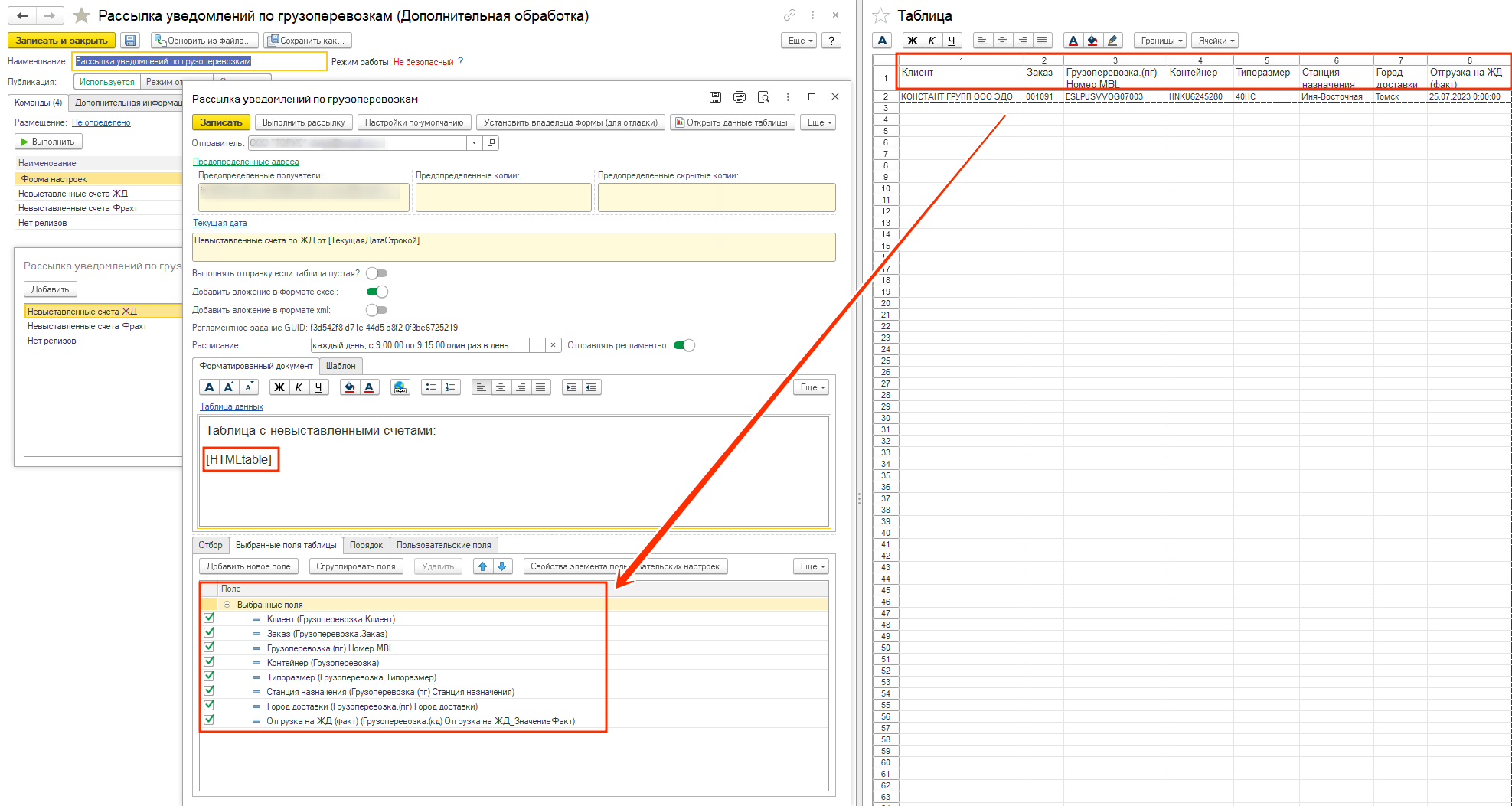1512x806 pixels.
Task: Click Настройки по-умолчанию button
Action: point(414,122)
